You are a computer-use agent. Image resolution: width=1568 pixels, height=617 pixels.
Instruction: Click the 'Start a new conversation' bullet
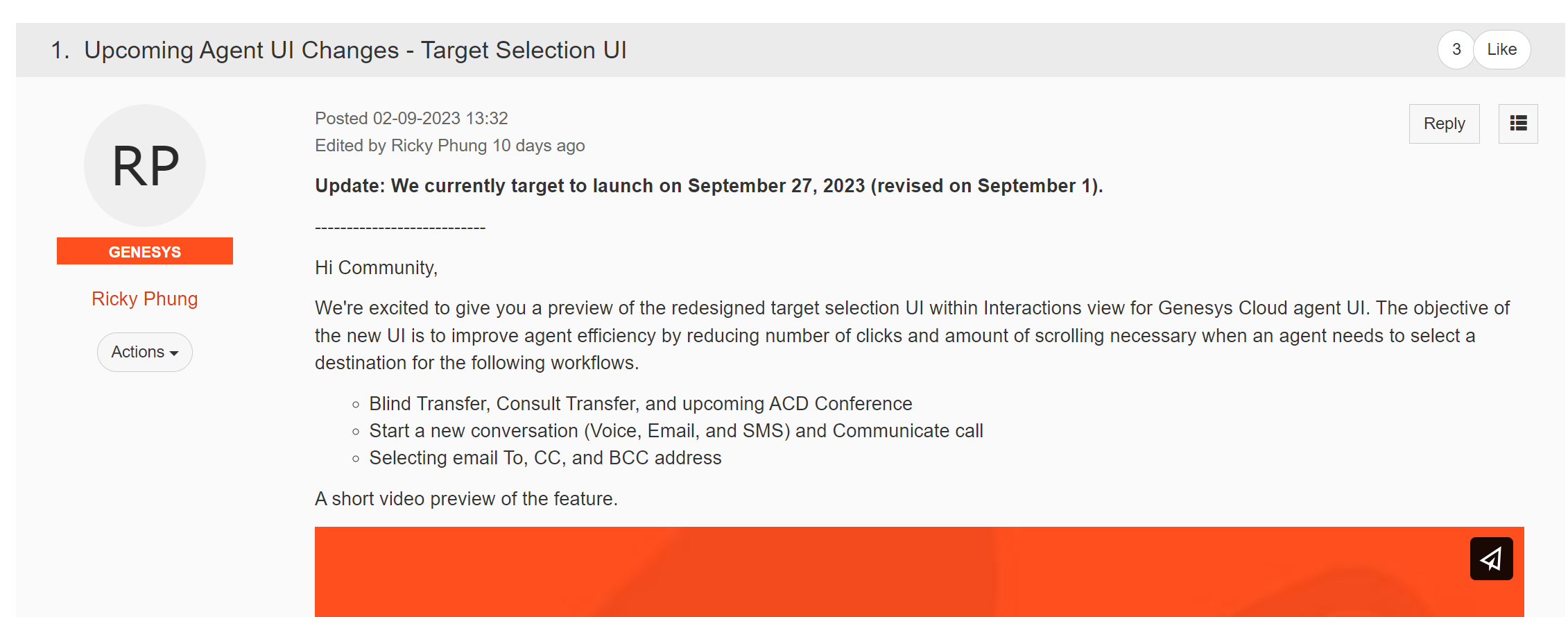(x=675, y=430)
